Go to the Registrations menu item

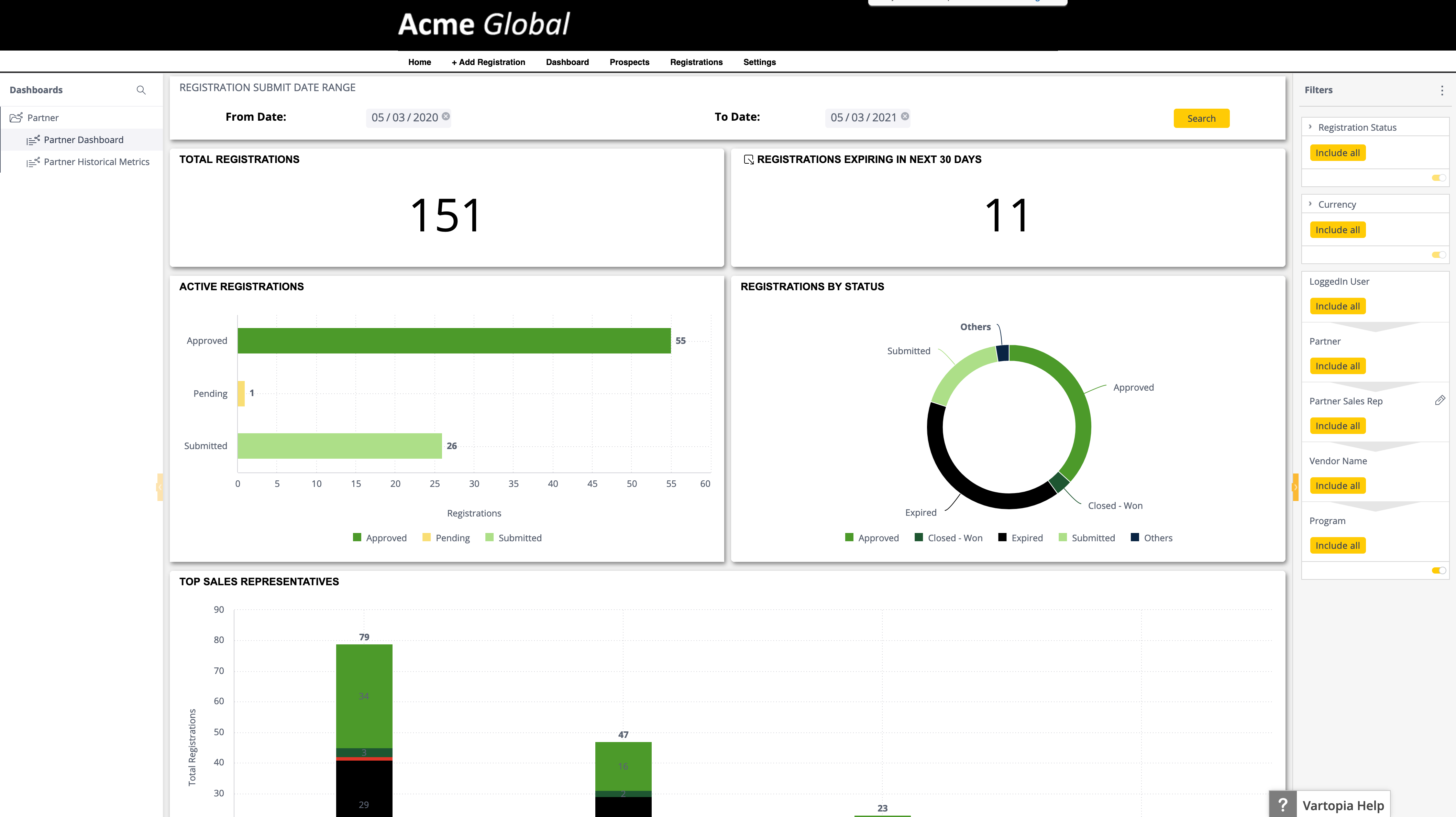tap(696, 62)
